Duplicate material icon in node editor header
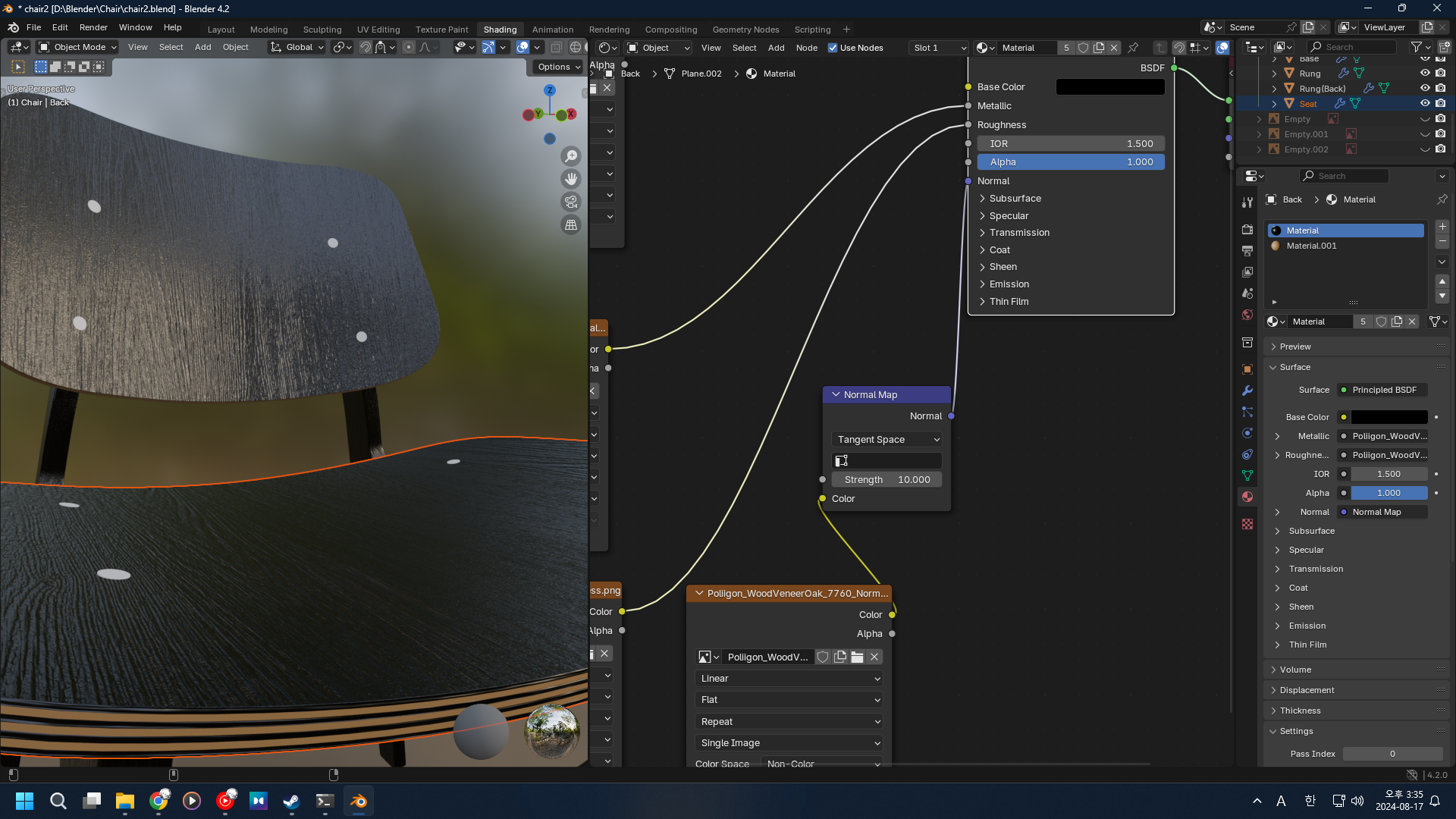This screenshot has height=819, width=1456. click(1099, 48)
